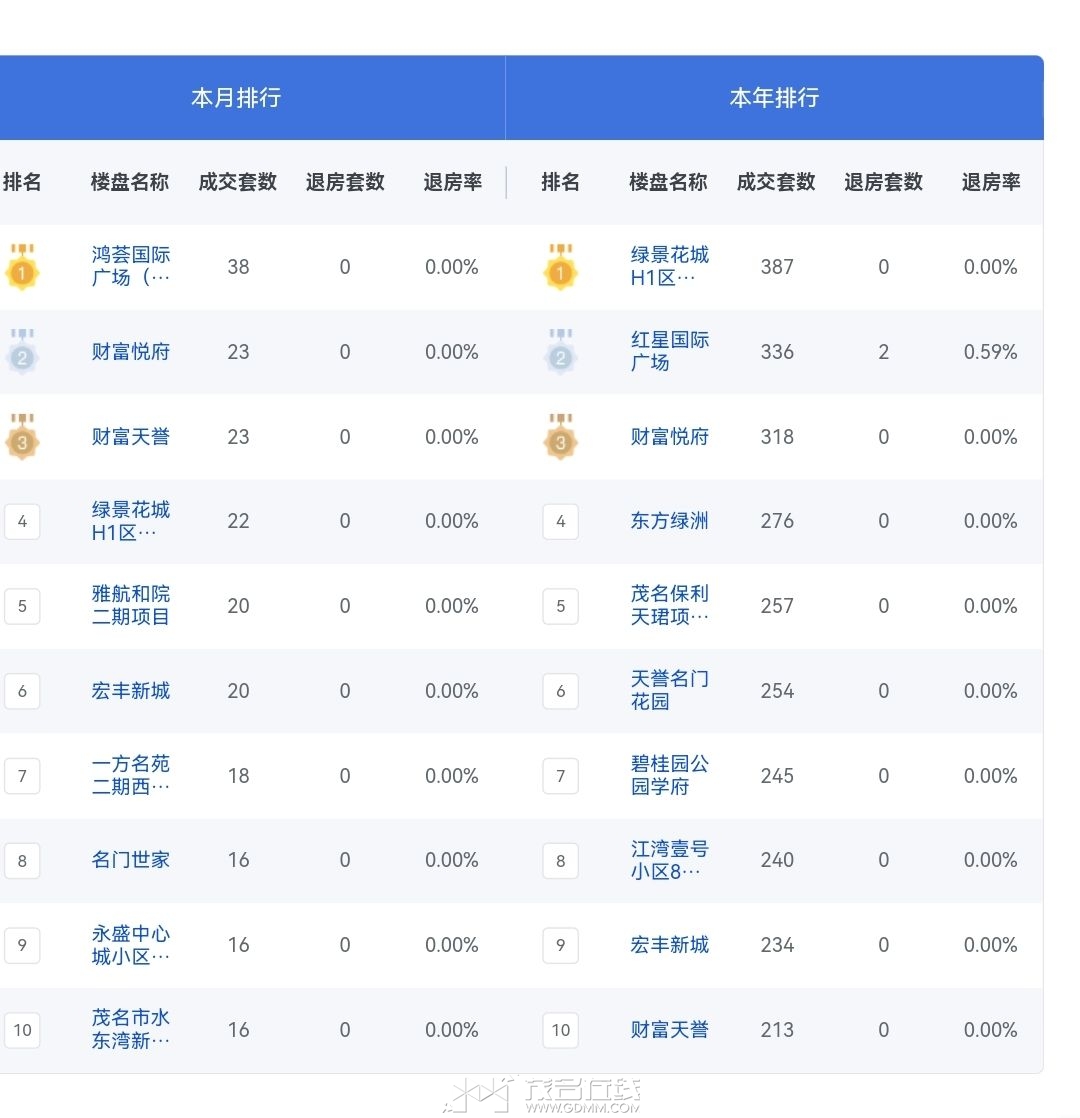Image resolution: width=1080 pixels, height=1118 pixels.
Task: Click the silver rank 2 medal in monthly ranking
Action: click(22, 353)
